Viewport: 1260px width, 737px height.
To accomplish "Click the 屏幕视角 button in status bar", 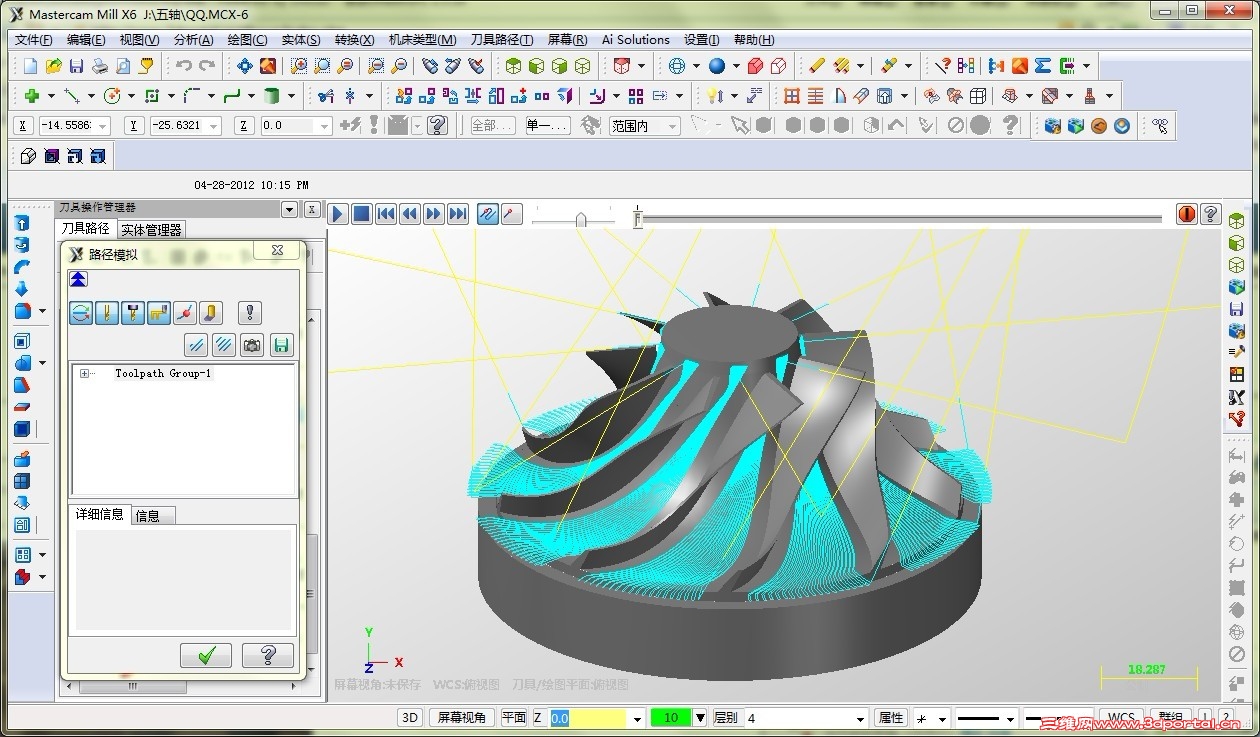I will (462, 718).
